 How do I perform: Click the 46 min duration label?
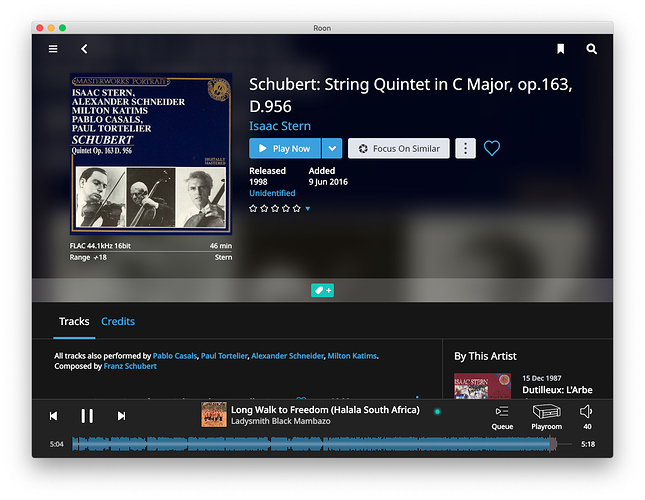(x=221, y=246)
